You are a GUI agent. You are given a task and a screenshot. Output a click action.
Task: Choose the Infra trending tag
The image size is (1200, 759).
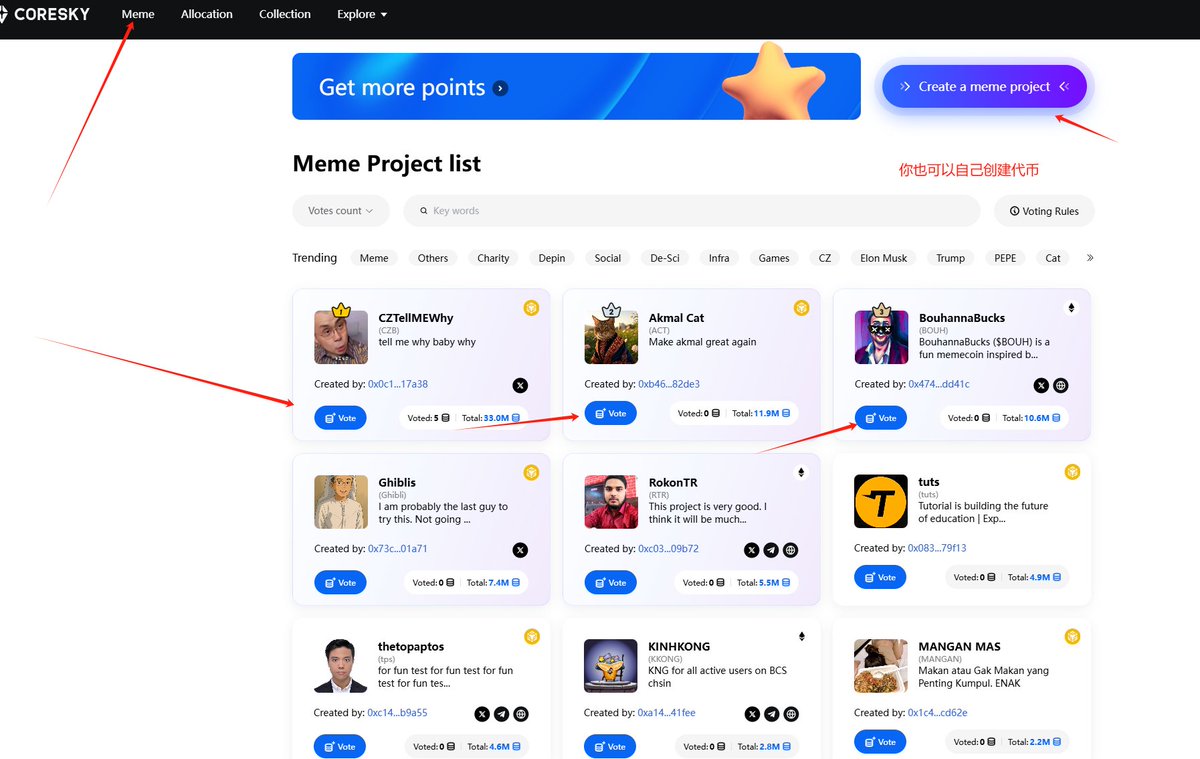719,258
